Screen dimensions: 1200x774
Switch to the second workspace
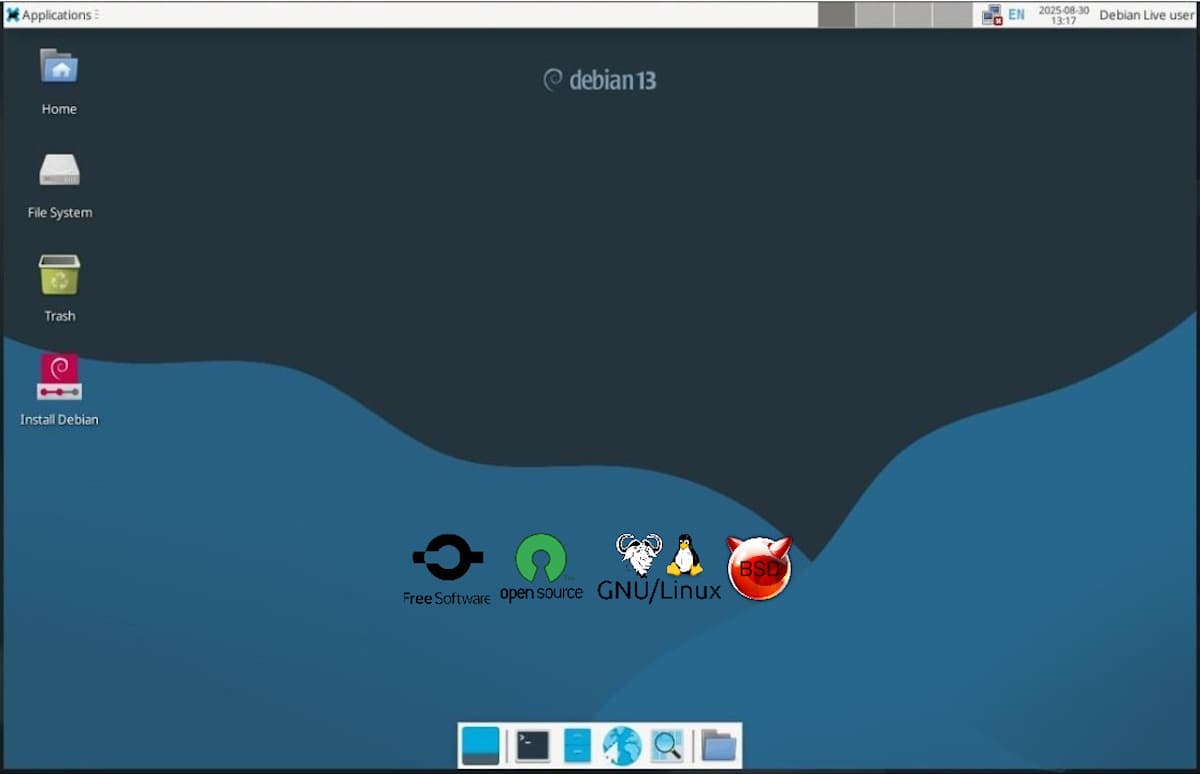875,15
